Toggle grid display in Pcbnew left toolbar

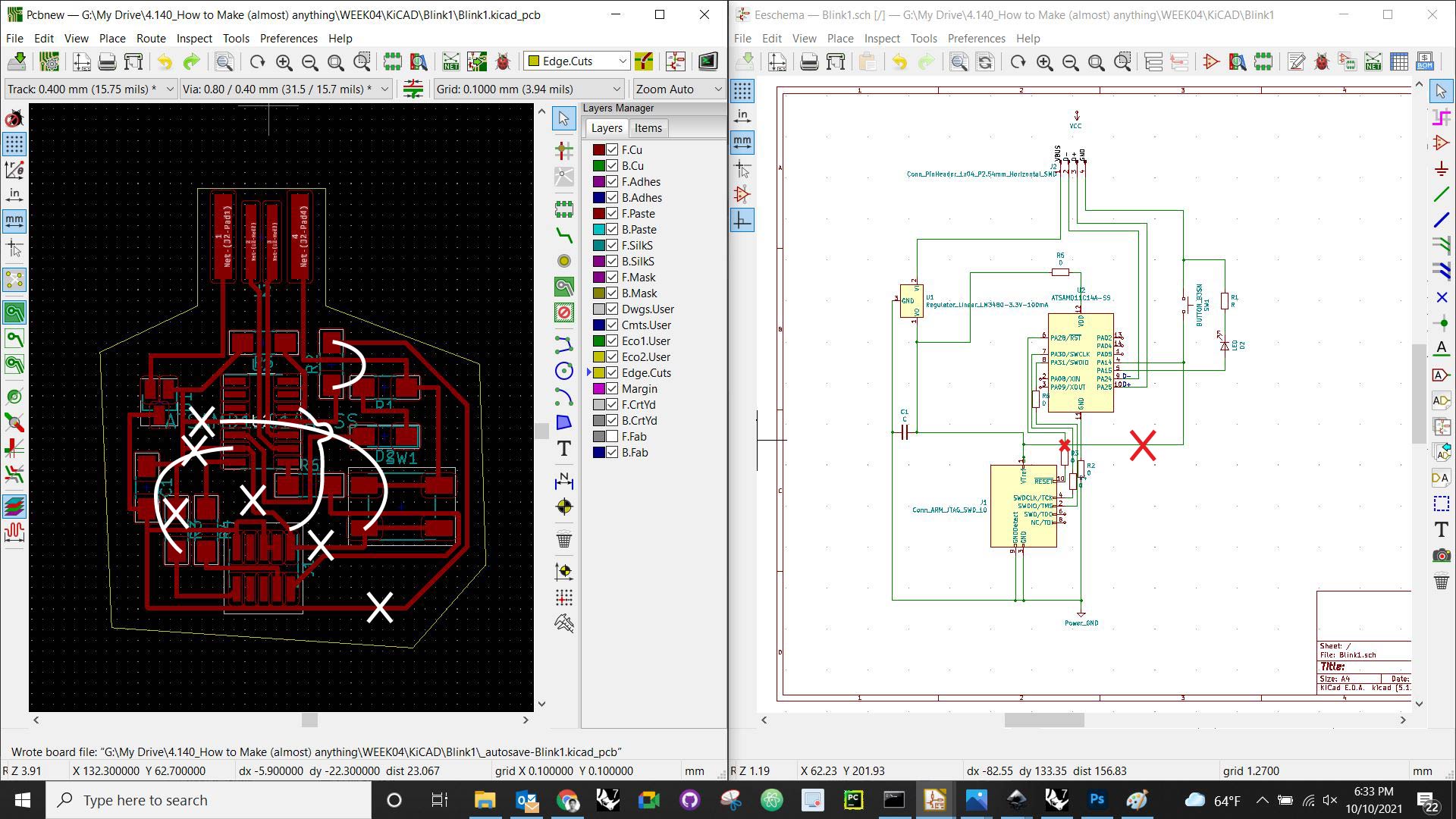pyautogui.click(x=14, y=143)
